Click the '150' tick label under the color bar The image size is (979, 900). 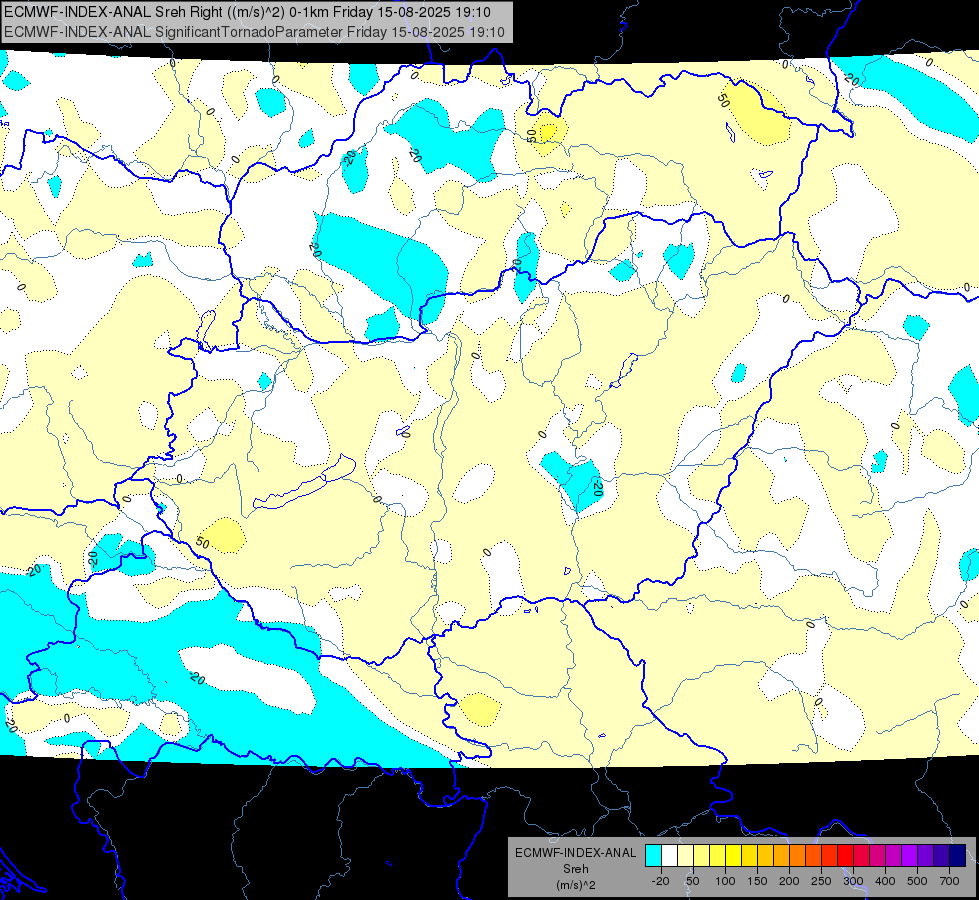757,881
